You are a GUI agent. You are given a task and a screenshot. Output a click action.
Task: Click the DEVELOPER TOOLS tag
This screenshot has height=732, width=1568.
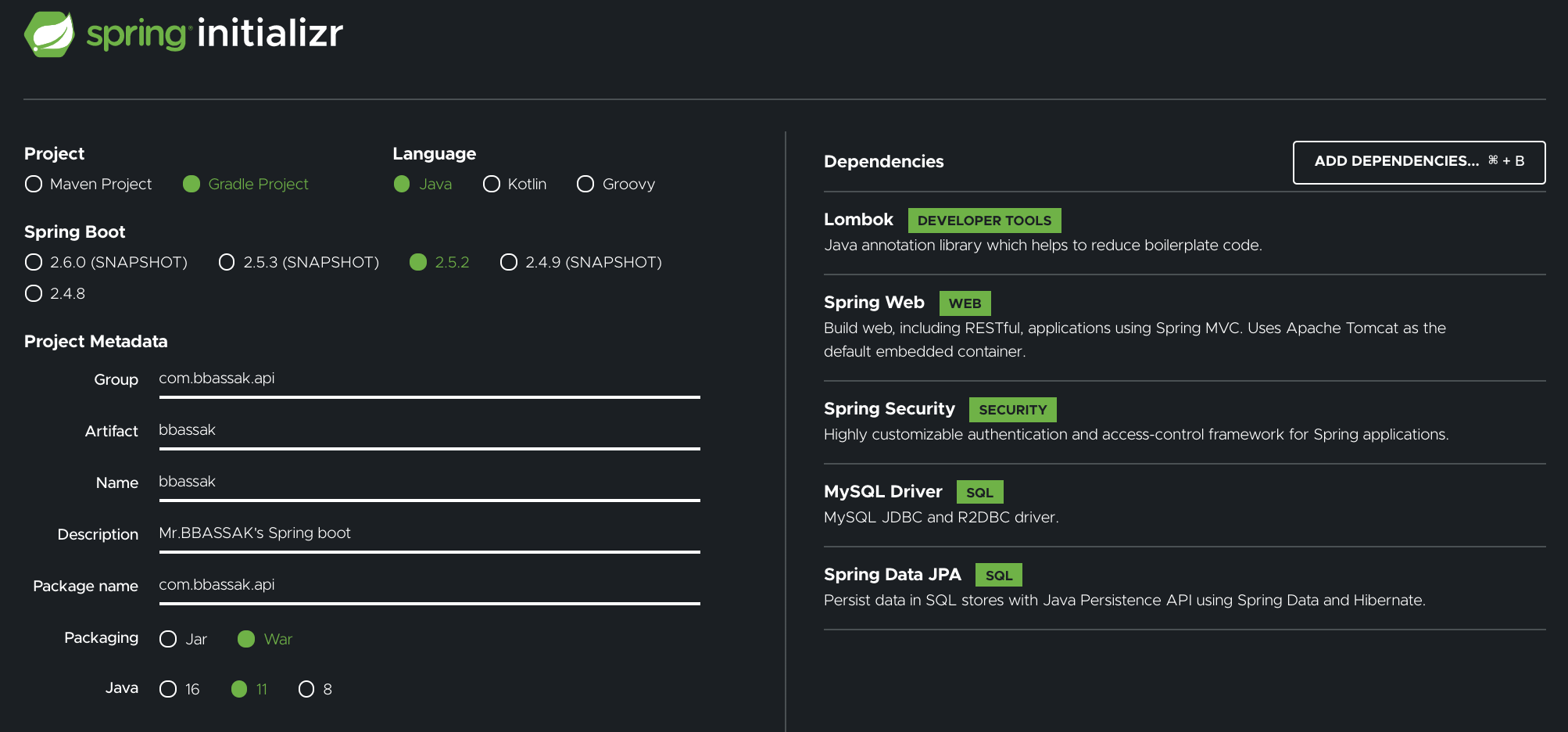pos(984,221)
